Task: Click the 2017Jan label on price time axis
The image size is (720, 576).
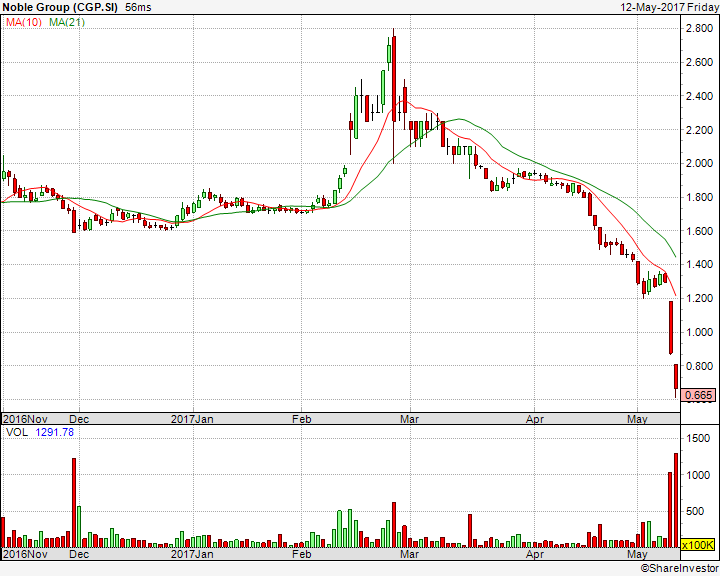Action: [x=192, y=419]
